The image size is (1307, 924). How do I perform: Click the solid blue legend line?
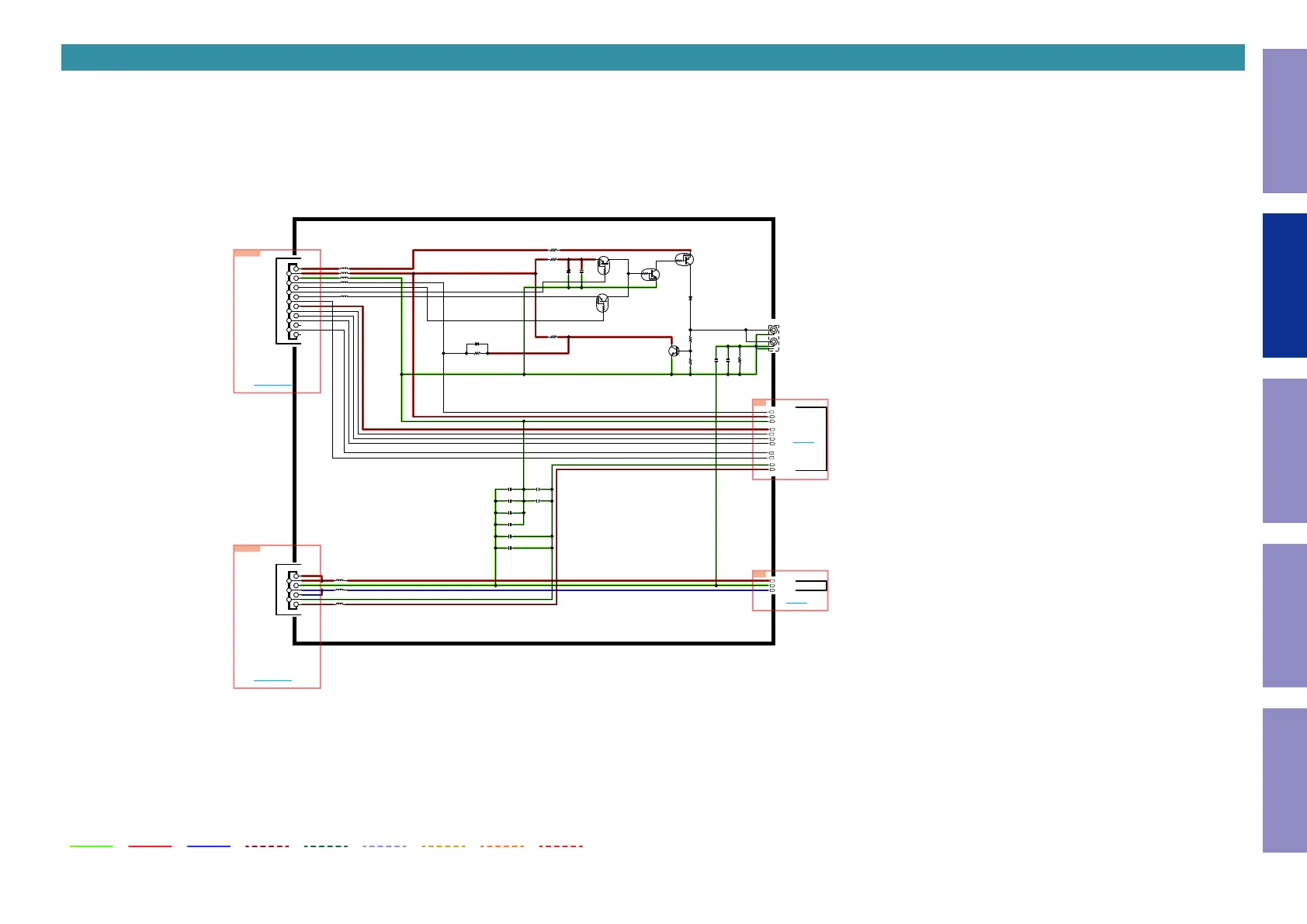pos(209,846)
